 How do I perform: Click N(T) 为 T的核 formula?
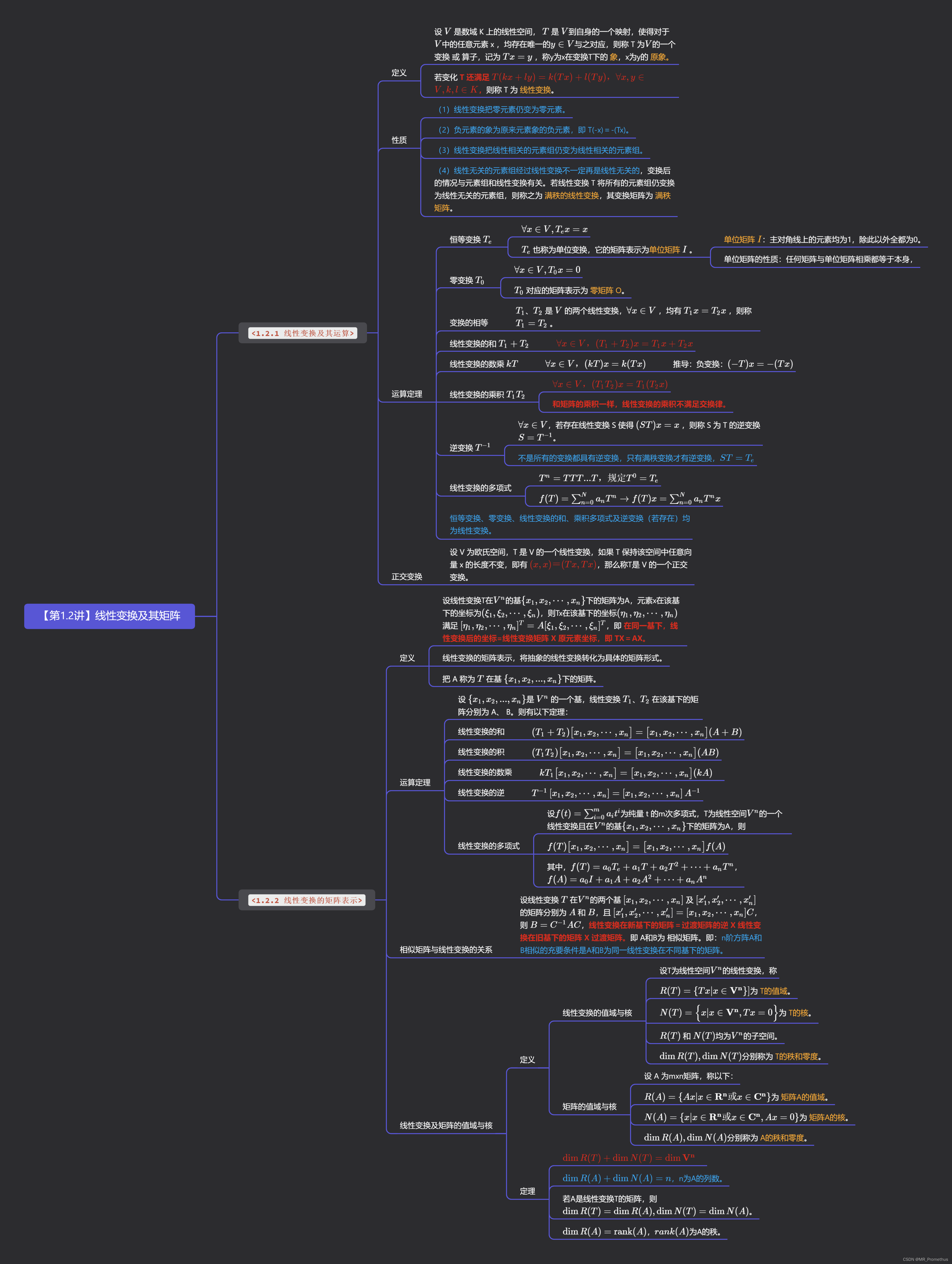pyautogui.click(x=737, y=1013)
